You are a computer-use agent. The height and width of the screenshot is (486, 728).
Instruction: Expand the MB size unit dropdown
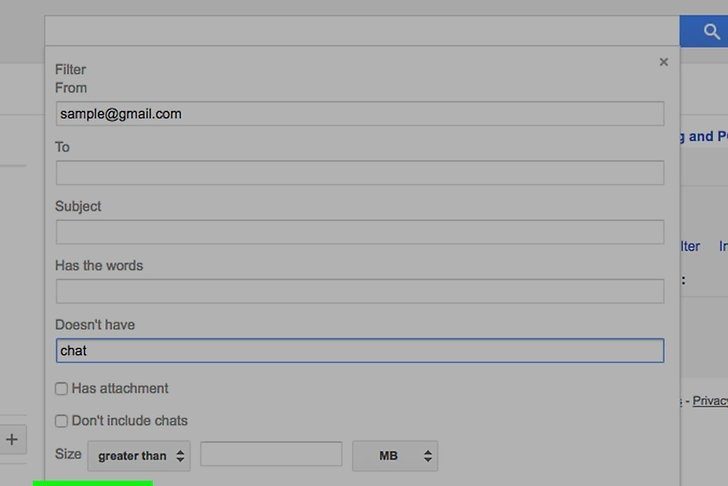(394, 456)
